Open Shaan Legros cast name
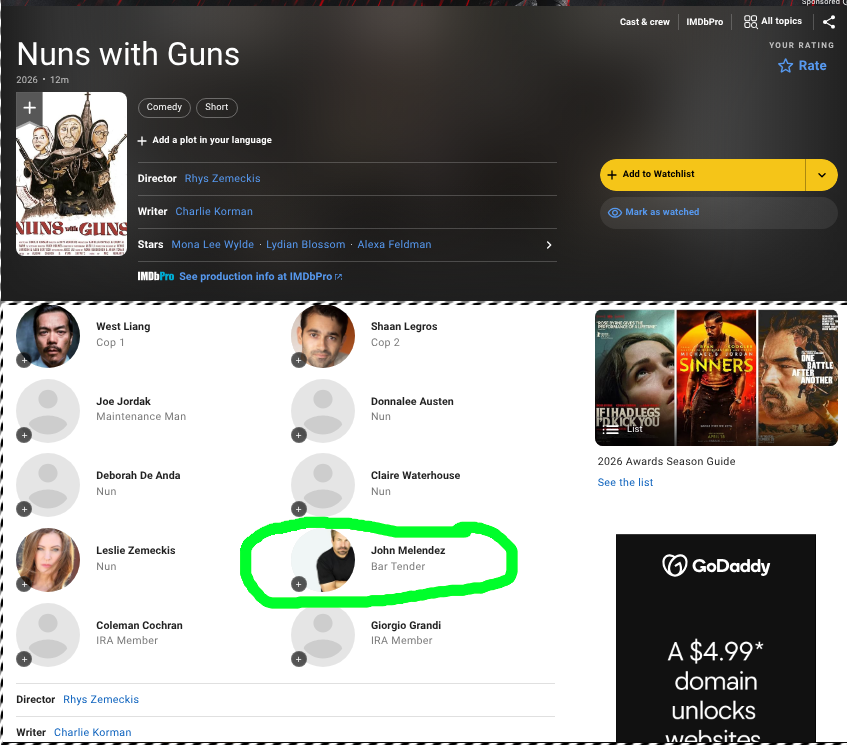The image size is (847, 745). [x=404, y=327]
